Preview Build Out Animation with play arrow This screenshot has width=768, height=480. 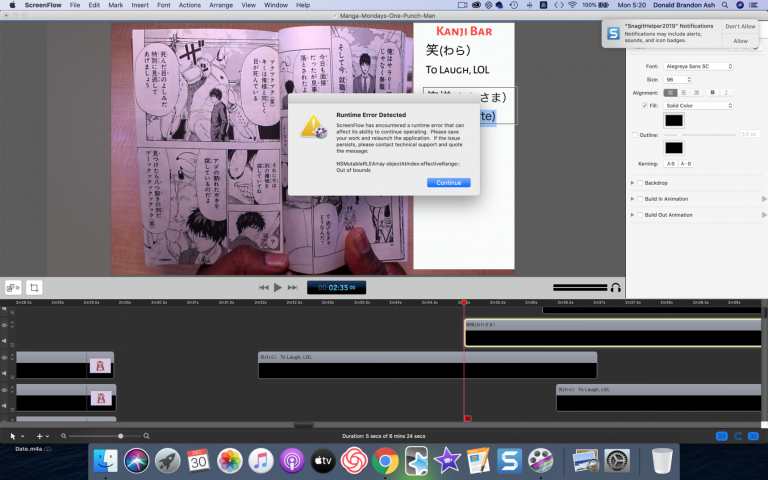coord(764,215)
